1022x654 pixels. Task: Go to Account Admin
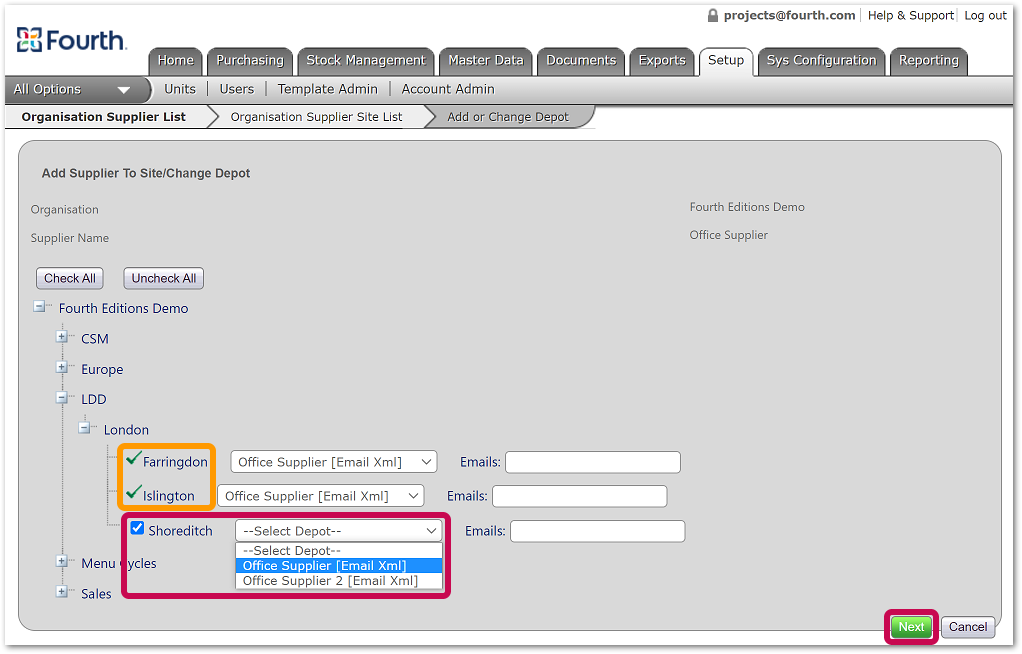coord(448,89)
